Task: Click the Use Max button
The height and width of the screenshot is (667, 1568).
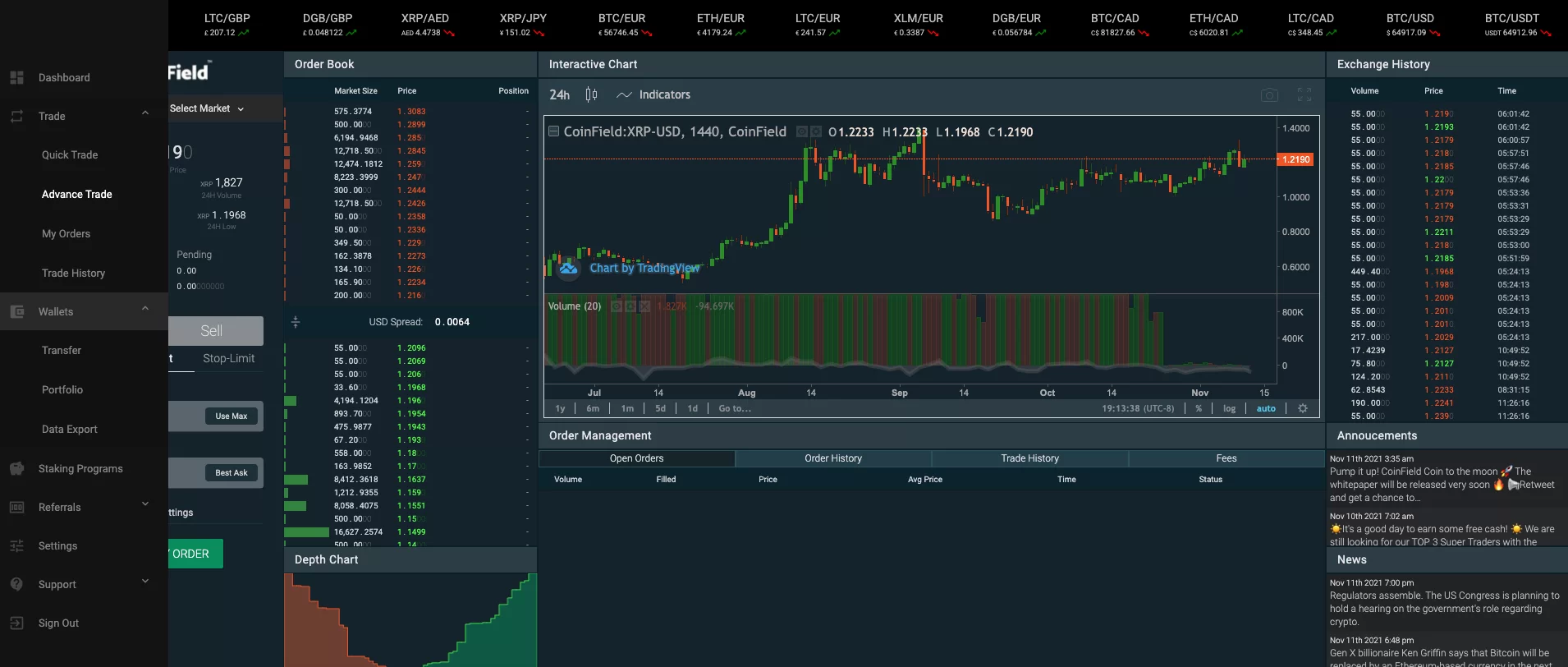Action: click(x=232, y=416)
